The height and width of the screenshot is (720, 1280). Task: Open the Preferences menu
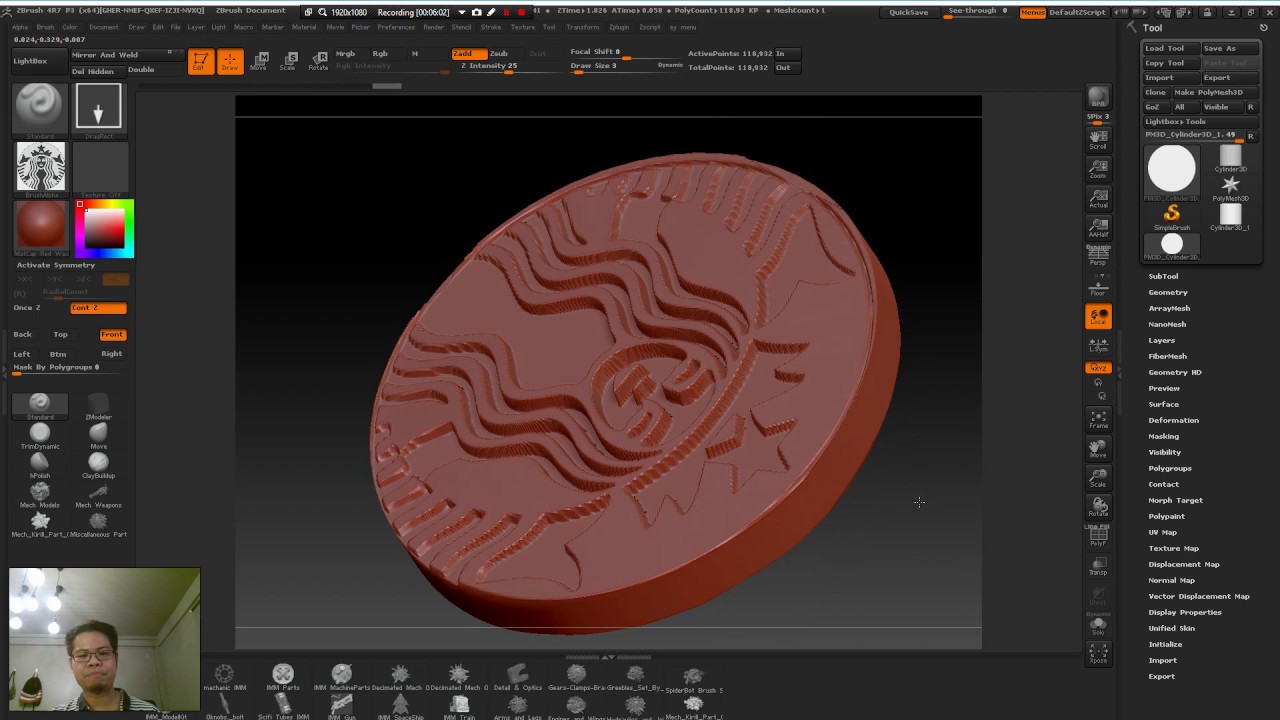[396, 27]
